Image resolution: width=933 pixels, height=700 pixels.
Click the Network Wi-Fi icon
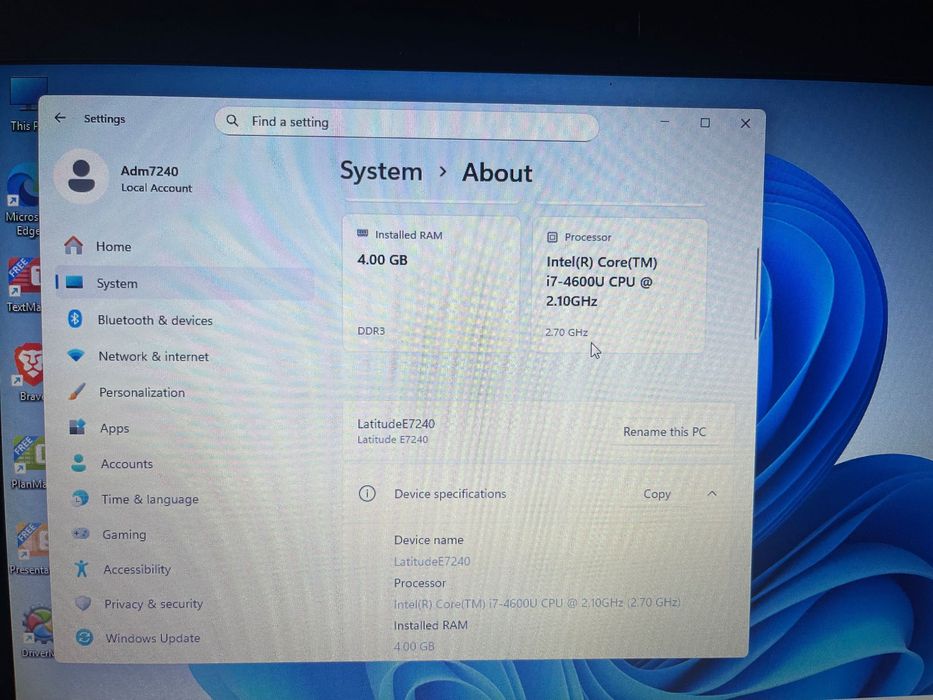pyautogui.click(x=76, y=355)
